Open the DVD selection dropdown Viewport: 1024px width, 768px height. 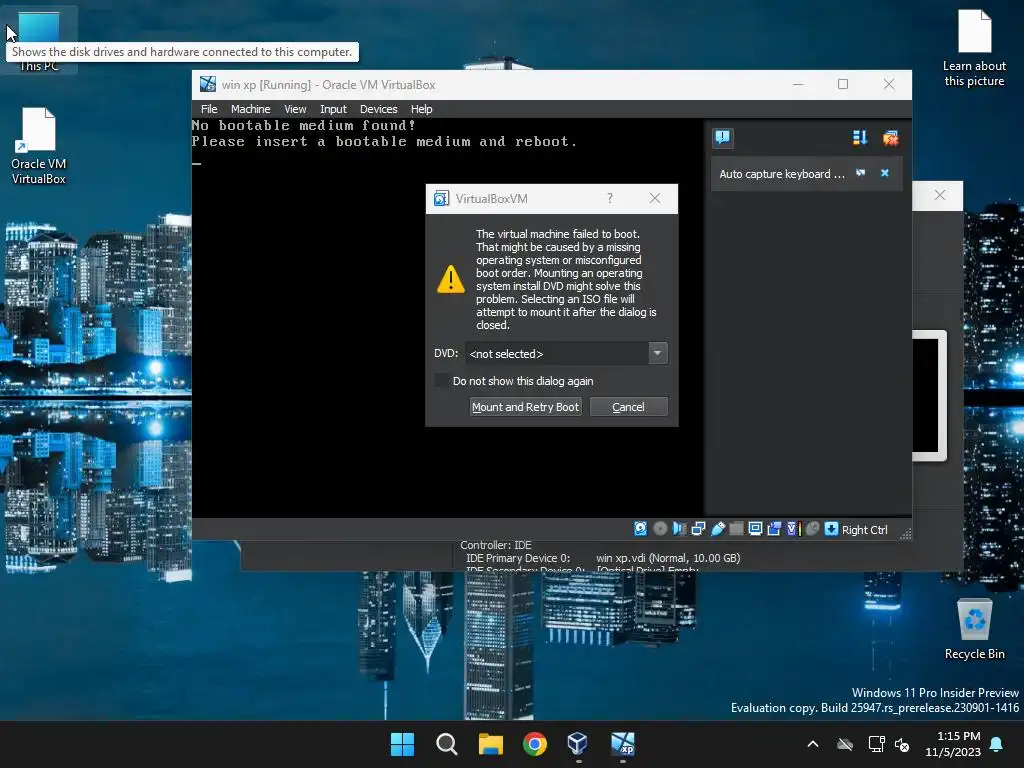pyautogui.click(x=658, y=353)
